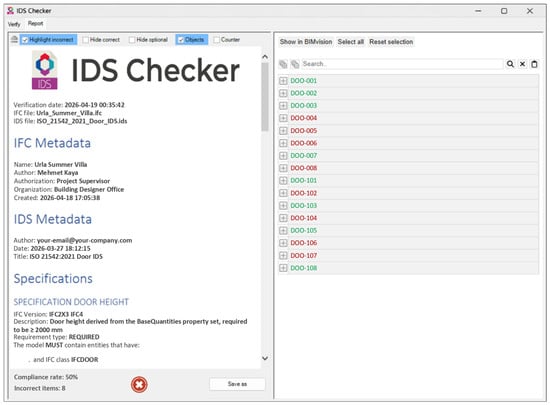Click the IDS Metadata heading

(53, 219)
